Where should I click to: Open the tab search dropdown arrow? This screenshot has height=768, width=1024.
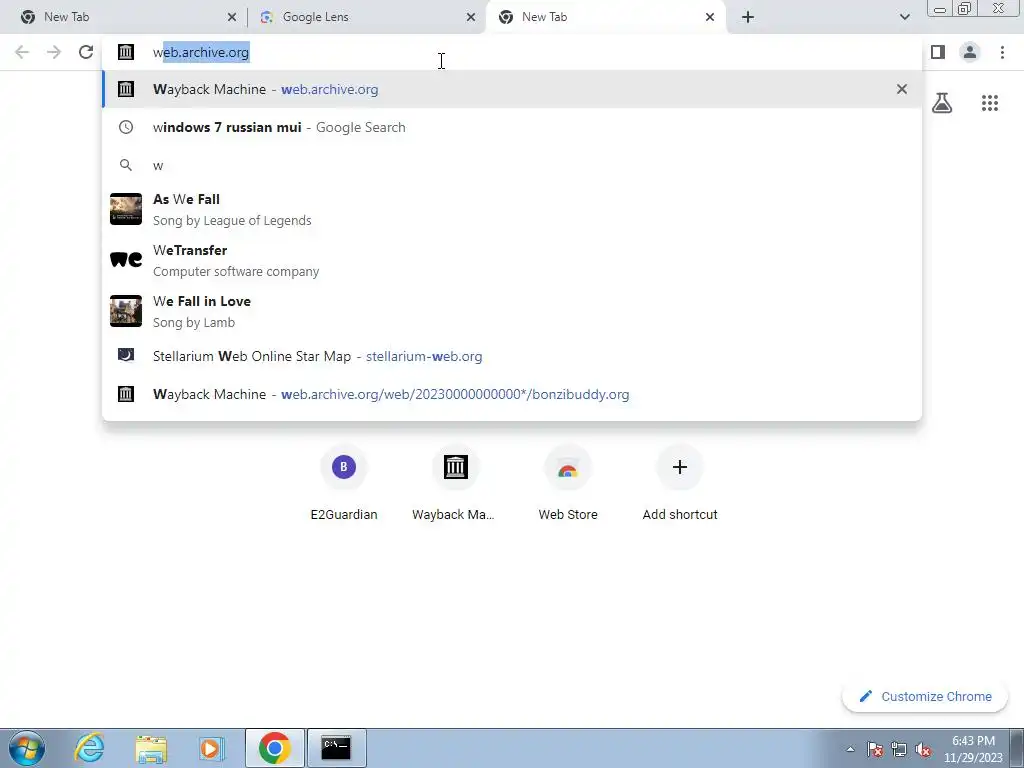[x=904, y=17]
